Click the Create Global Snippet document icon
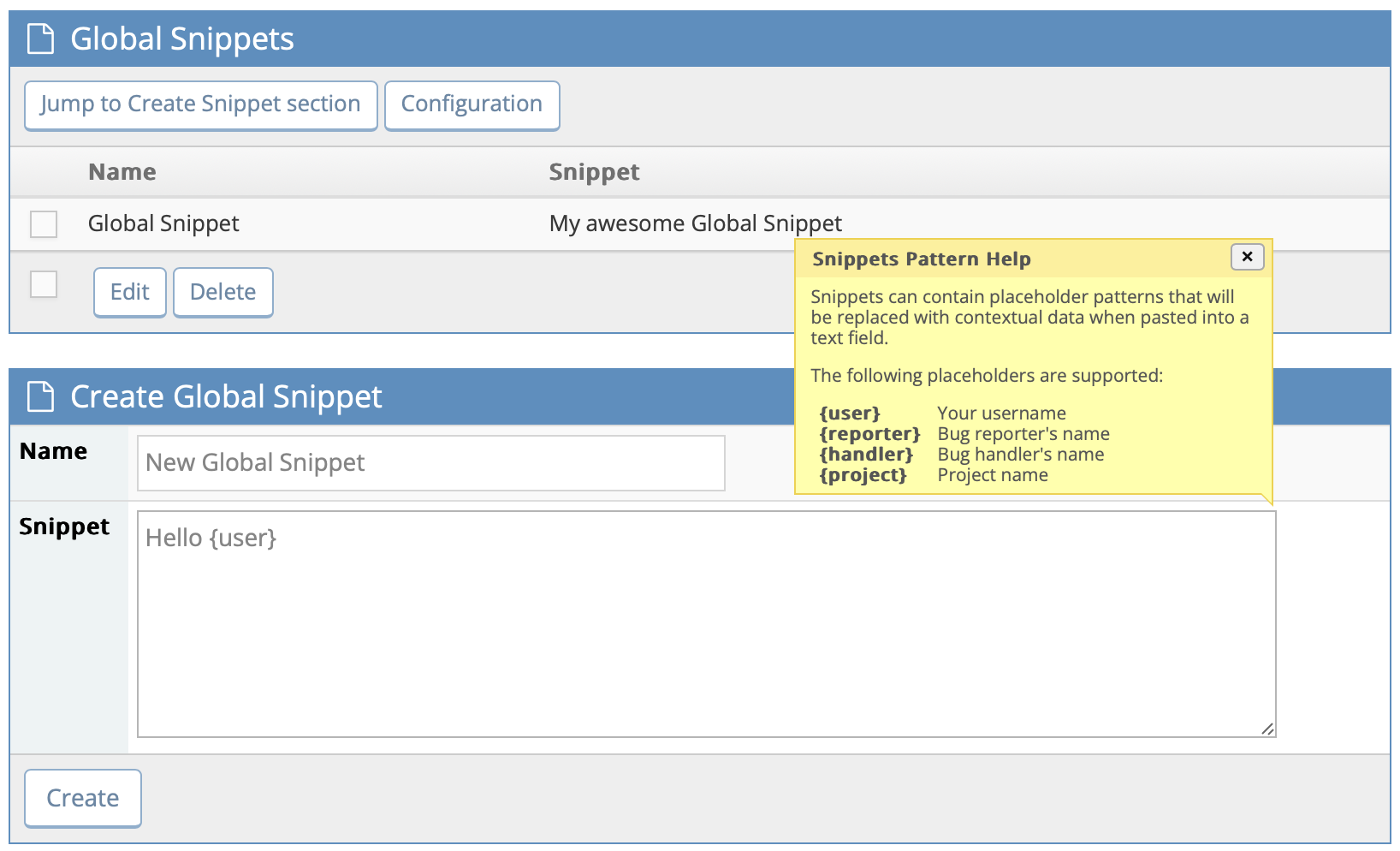The image size is (1400, 851). (x=40, y=396)
